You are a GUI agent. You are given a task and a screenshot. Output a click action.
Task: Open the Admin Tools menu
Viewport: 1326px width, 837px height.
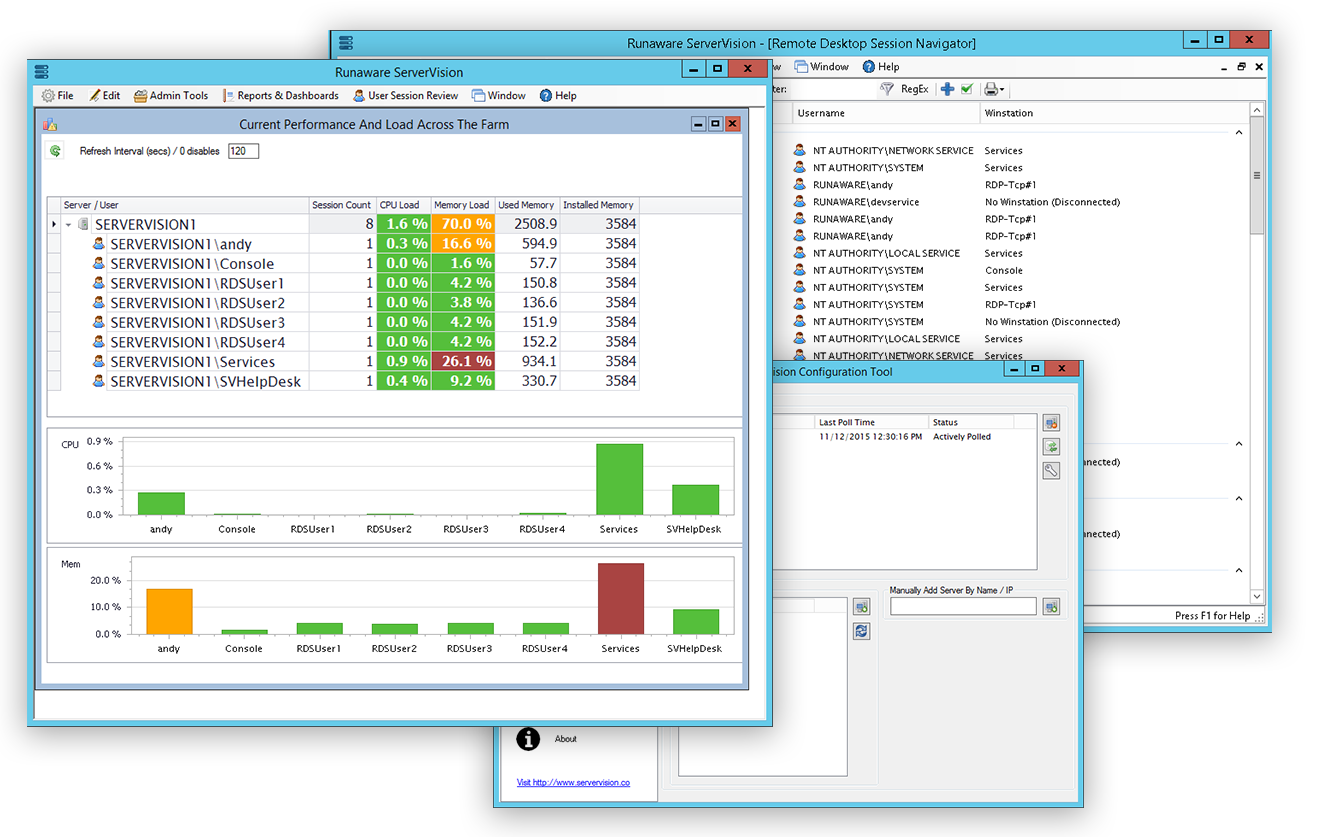[x=171, y=96]
